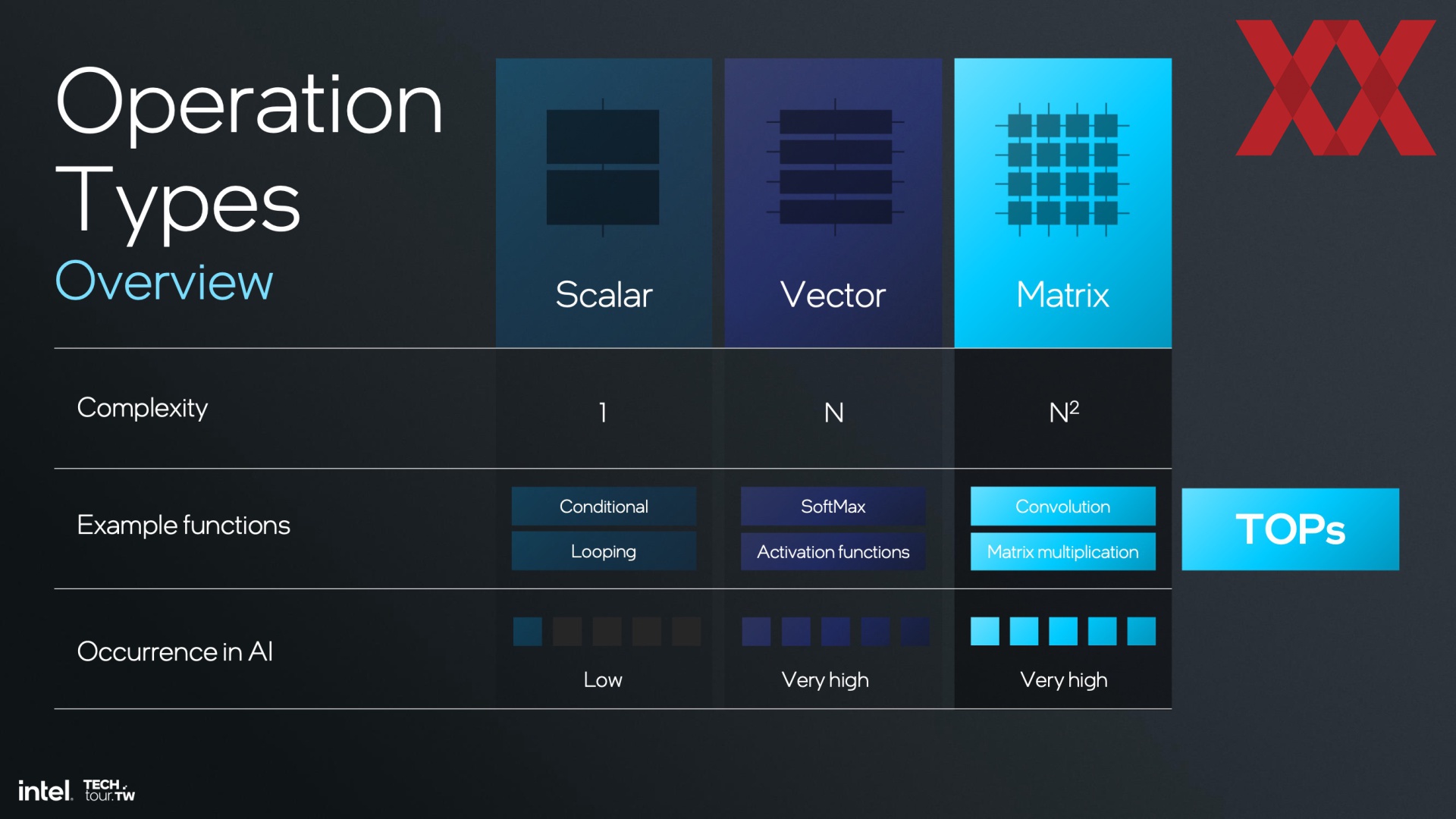Click Very high under Vector column

coord(825,680)
